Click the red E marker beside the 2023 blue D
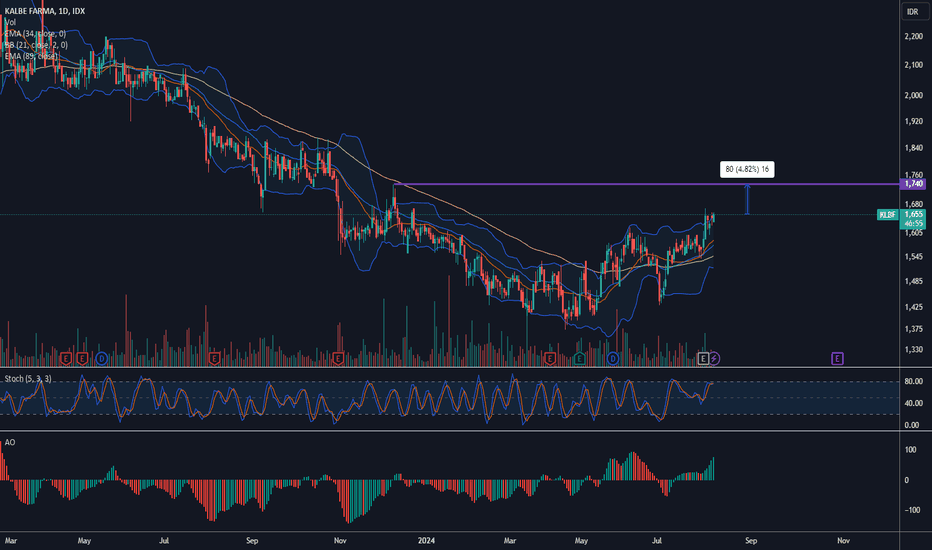 tap(82, 359)
